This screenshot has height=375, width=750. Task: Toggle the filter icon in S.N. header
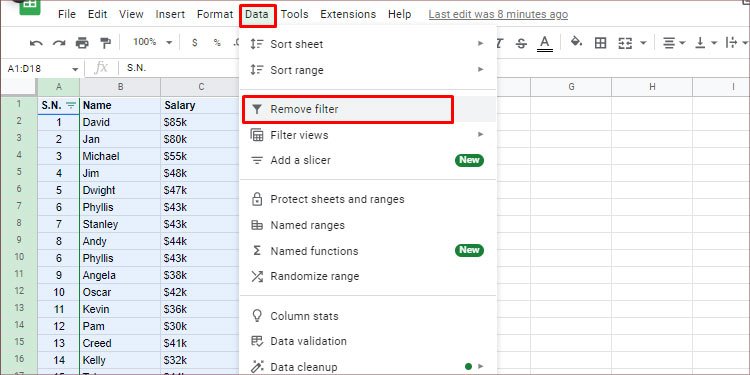(71, 105)
